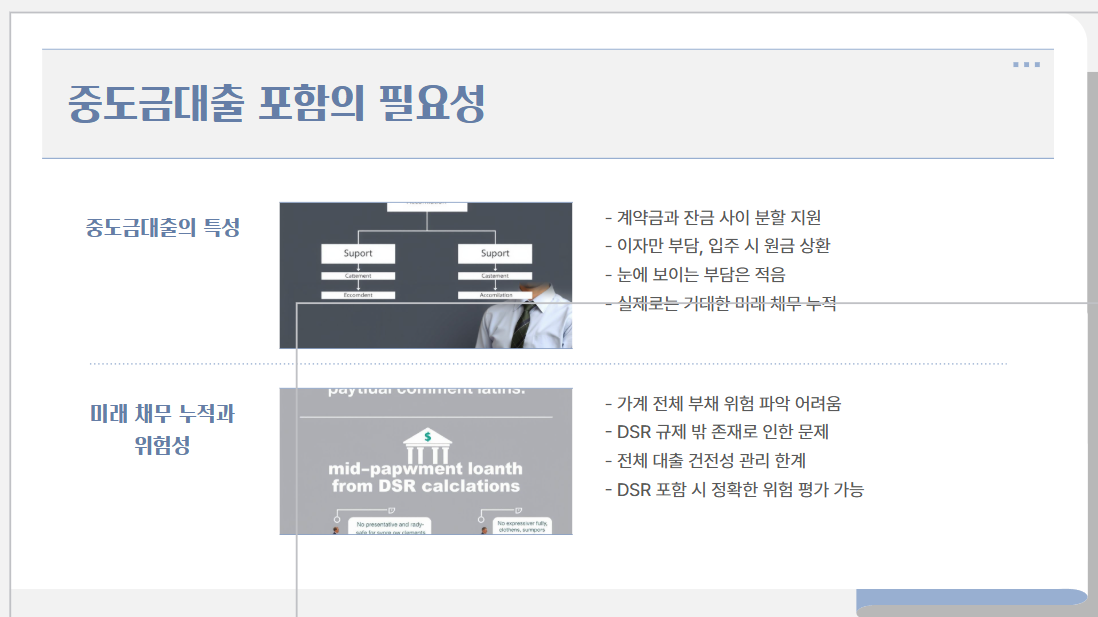Click bullet 계약금과 잔금 사이 분할 지원
Image resolution: width=1098 pixels, height=617 pixels.
713,218
